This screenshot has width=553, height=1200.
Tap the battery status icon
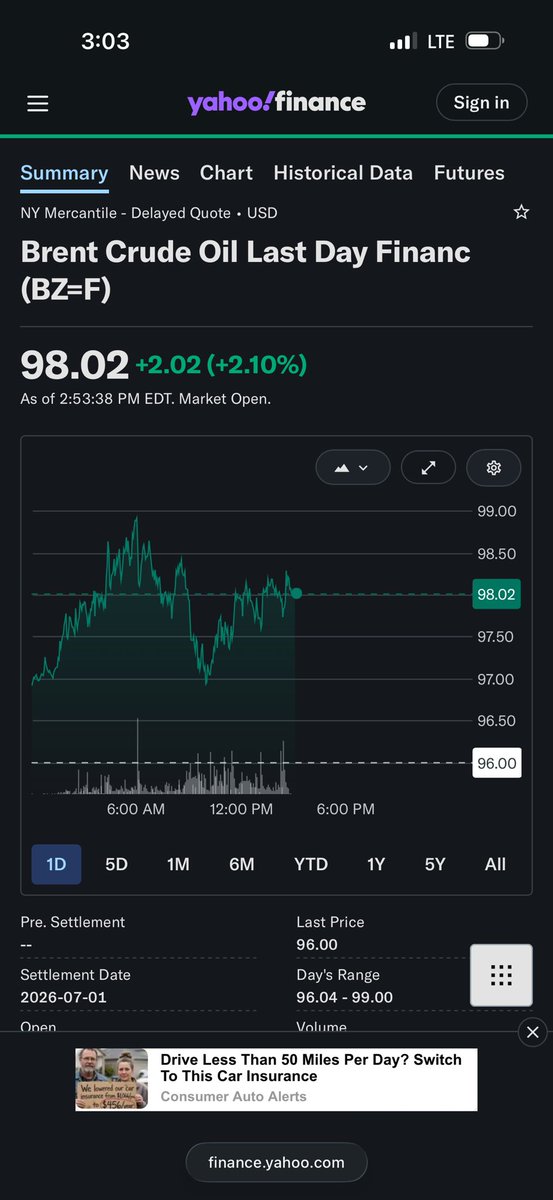485,41
